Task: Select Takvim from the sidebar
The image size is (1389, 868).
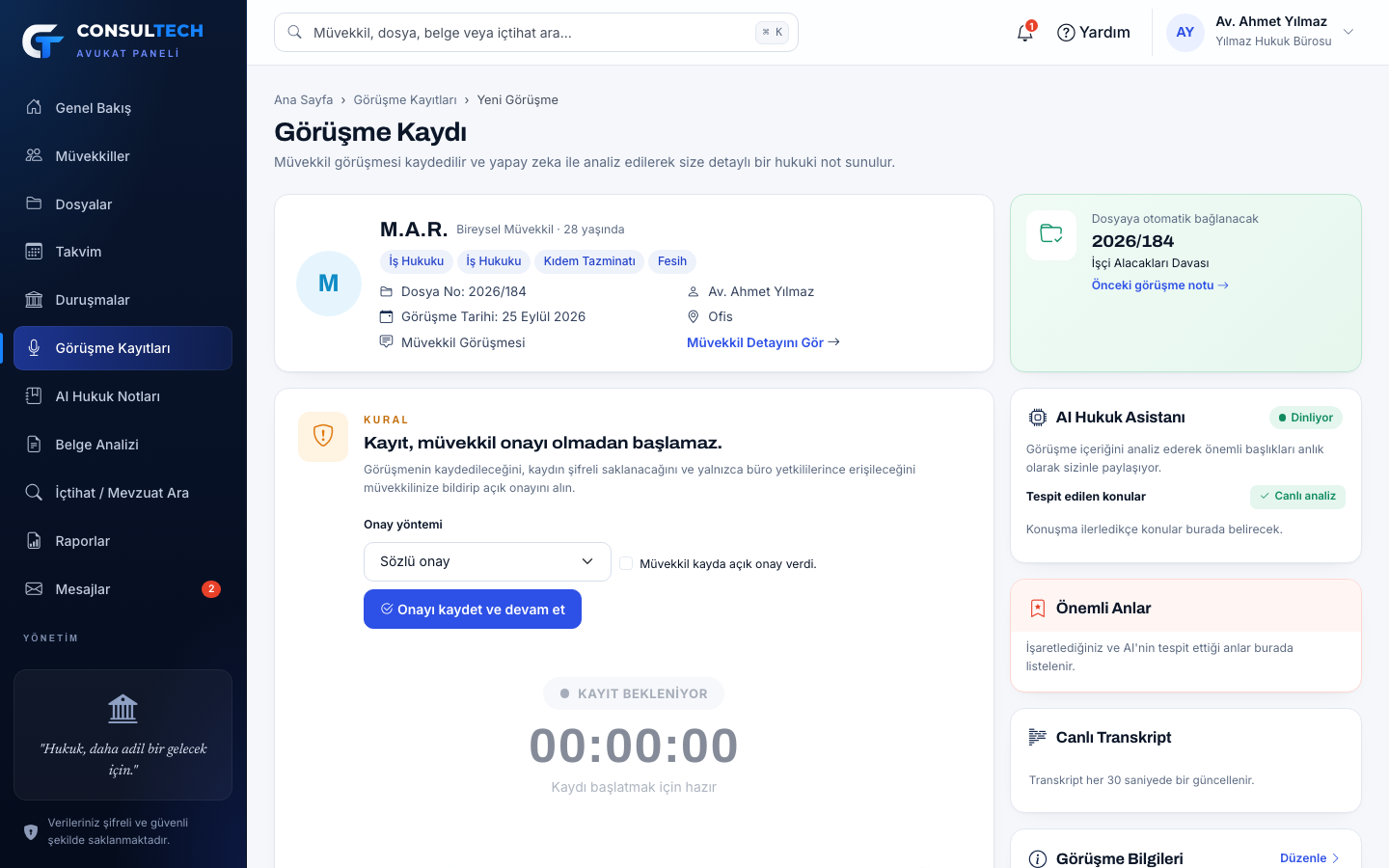Action: click(123, 252)
